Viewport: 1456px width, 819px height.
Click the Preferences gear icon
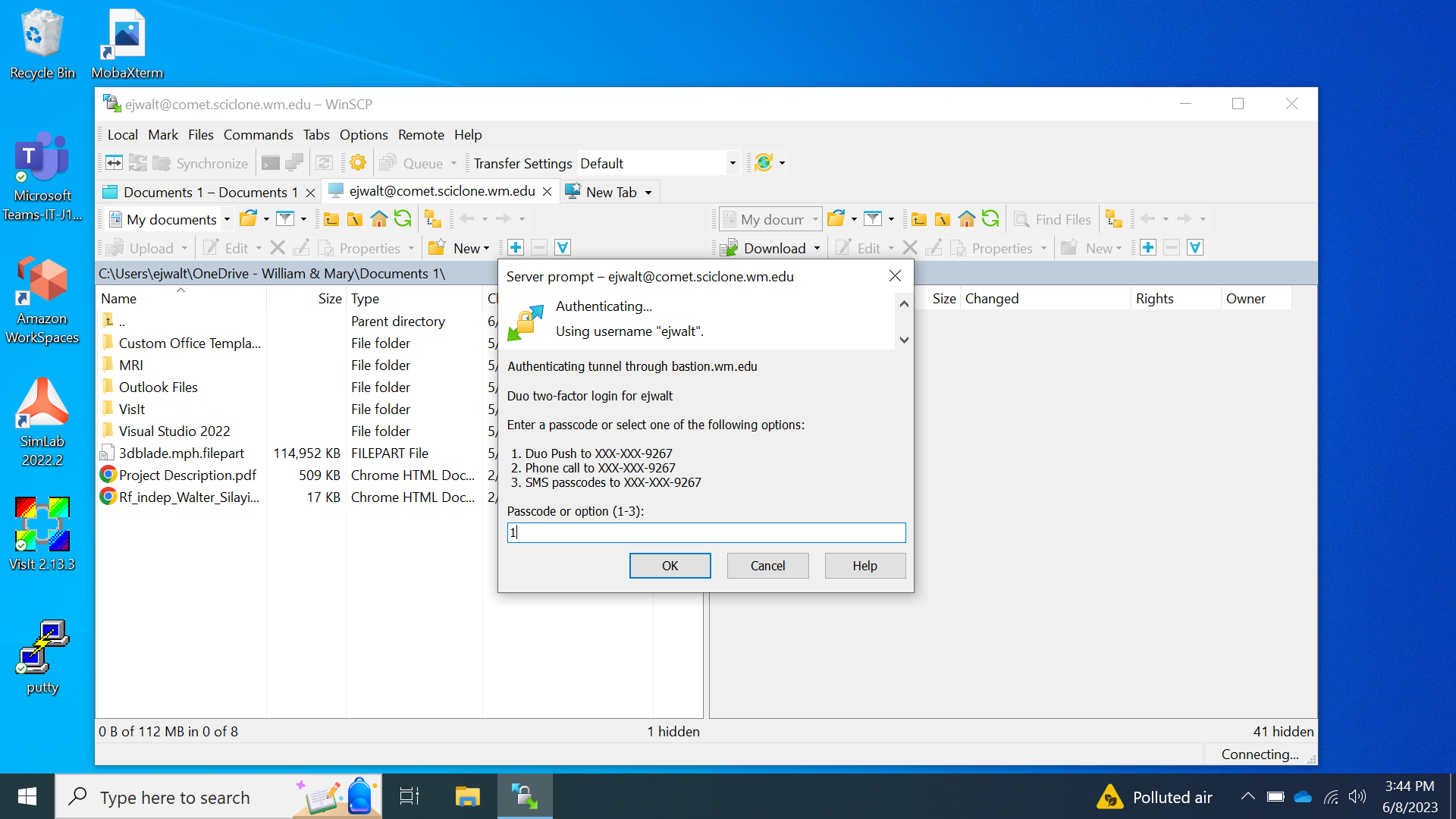(358, 163)
